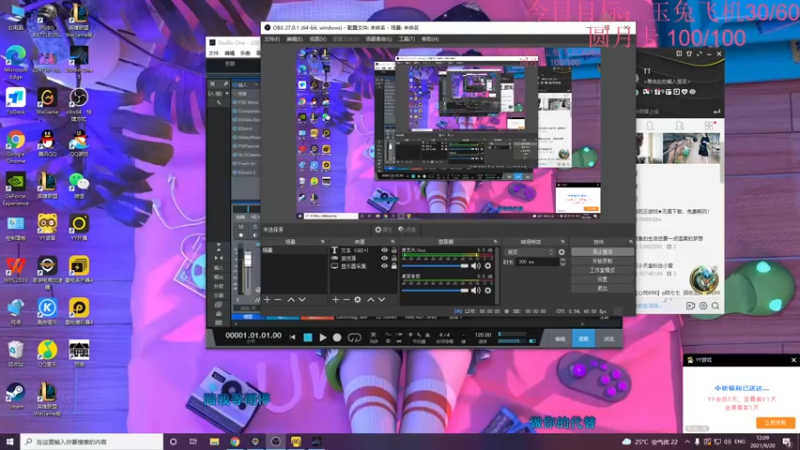This screenshot has width=800, height=450.
Task: Return to start in Studio One transport
Action: (x=292, y=337)
